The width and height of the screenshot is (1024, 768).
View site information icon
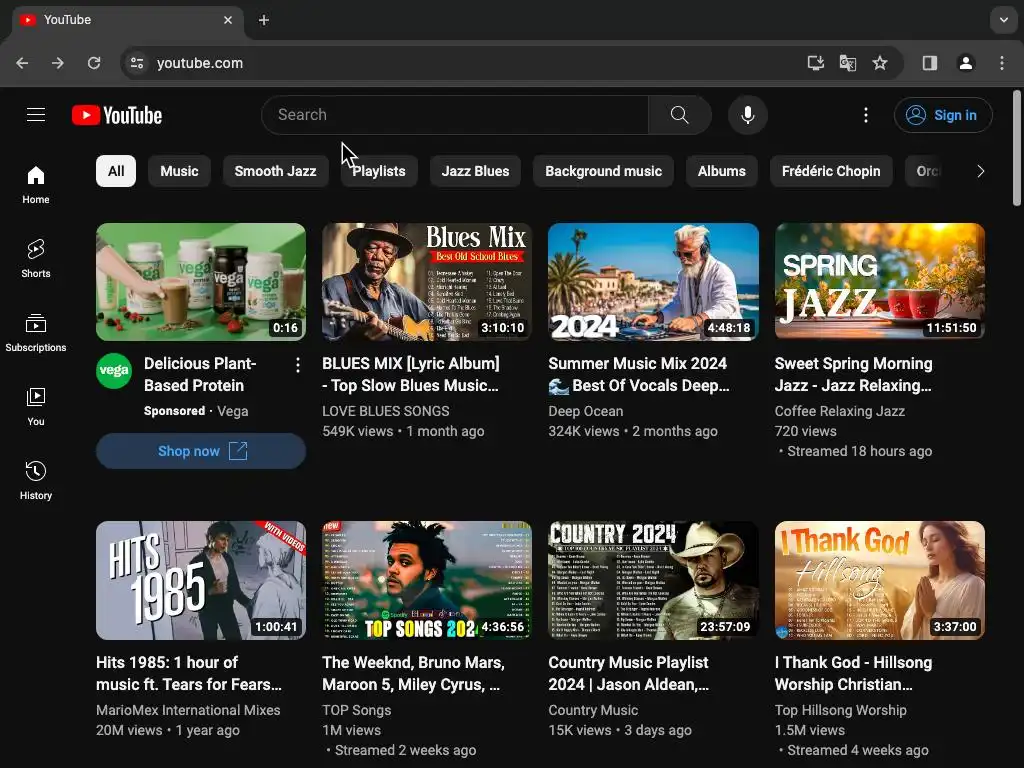(x=137, y=63)
